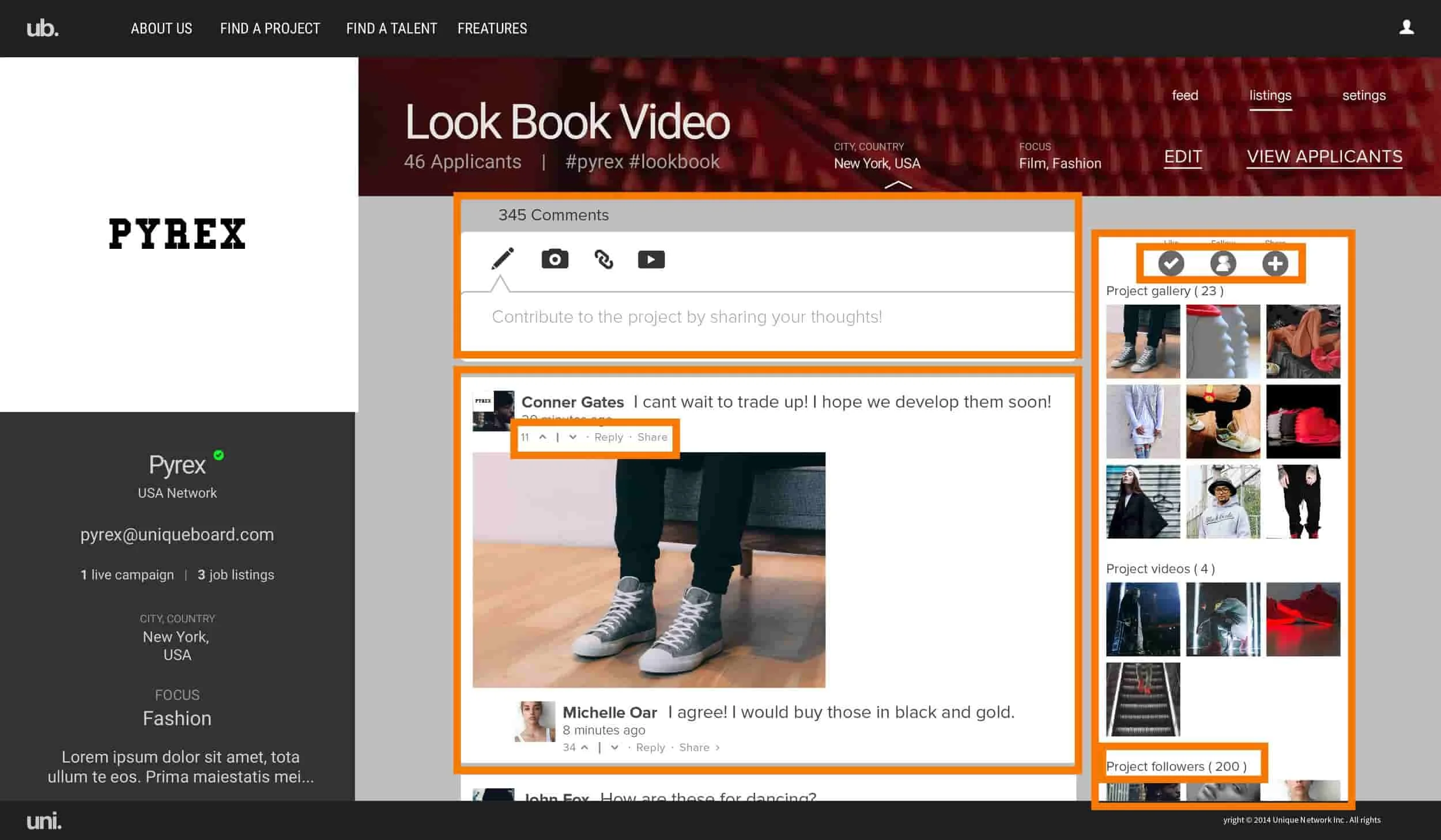Select the video post icon
The width and height of the screenshot is (1441, 840).
651,259
